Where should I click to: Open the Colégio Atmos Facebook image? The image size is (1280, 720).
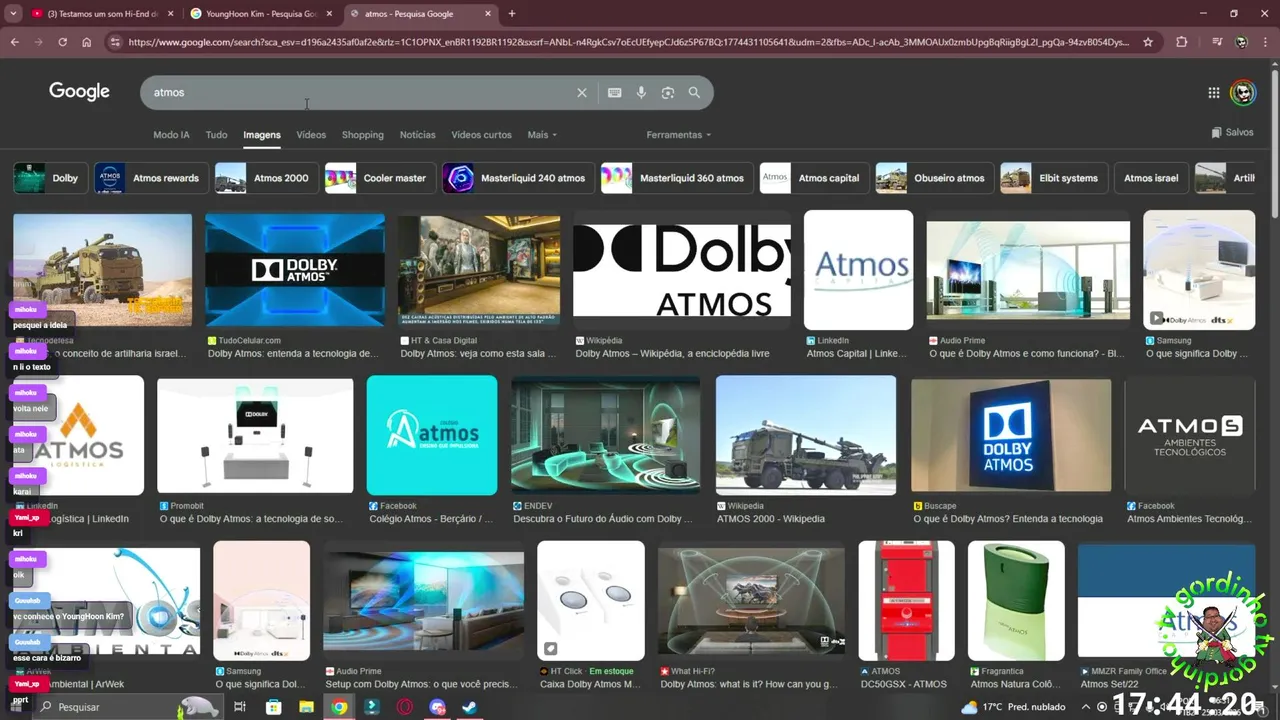[x=432, y=435]
